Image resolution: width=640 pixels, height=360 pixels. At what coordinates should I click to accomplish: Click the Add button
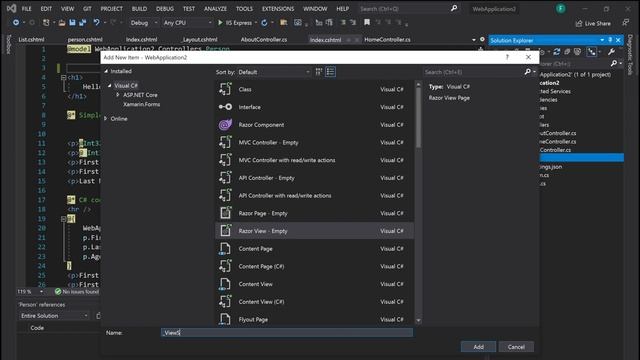[x=478, y=347]
